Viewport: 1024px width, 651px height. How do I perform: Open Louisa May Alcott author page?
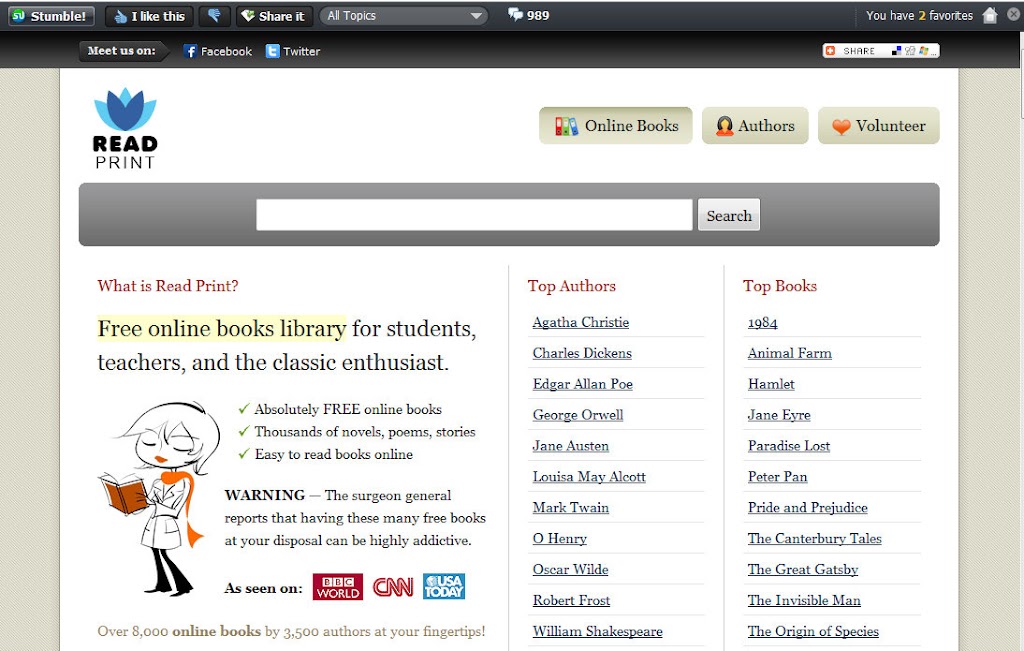(589, 477)
